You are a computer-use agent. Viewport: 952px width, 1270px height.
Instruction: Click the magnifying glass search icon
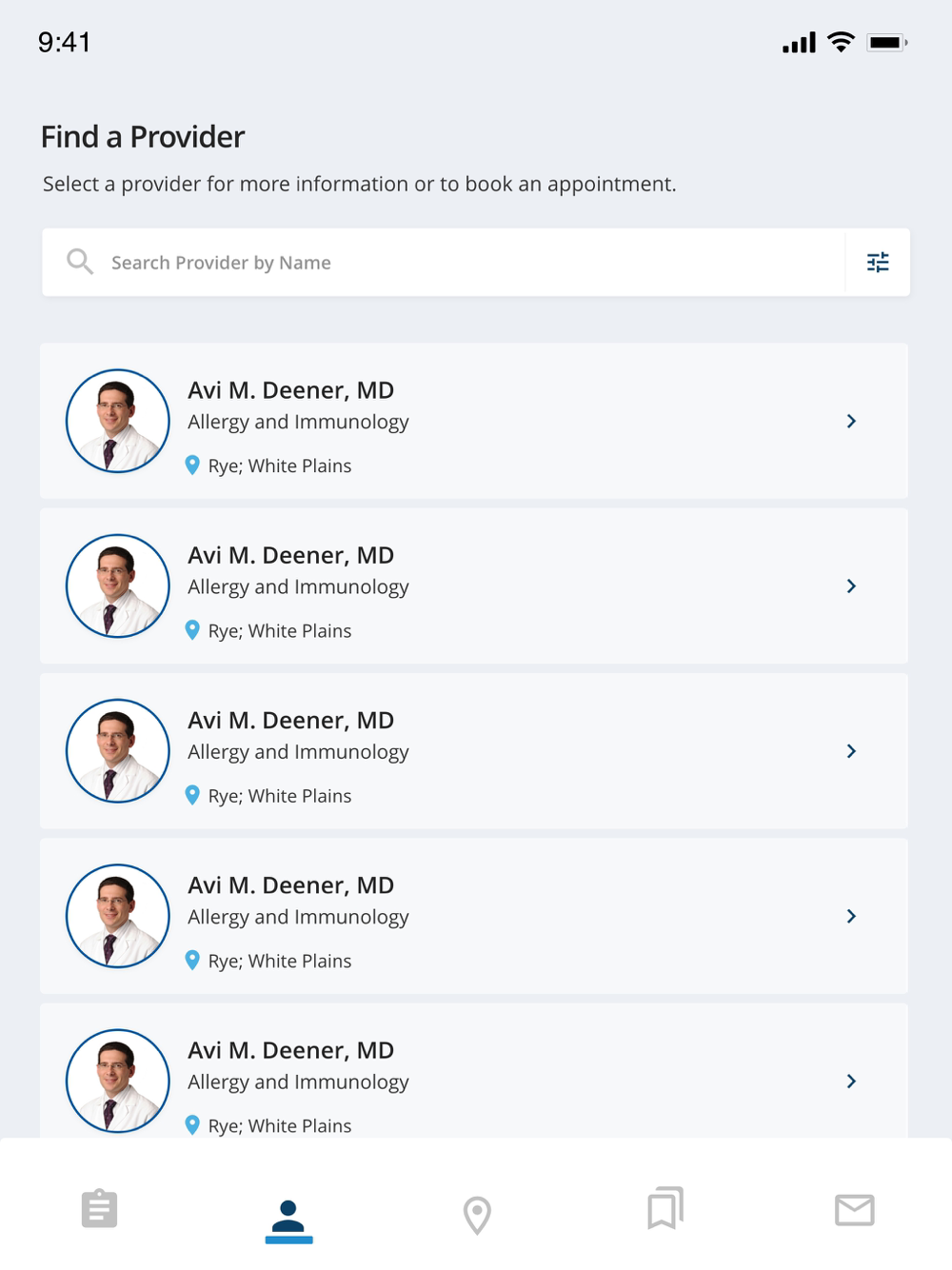tap(80, 262)
